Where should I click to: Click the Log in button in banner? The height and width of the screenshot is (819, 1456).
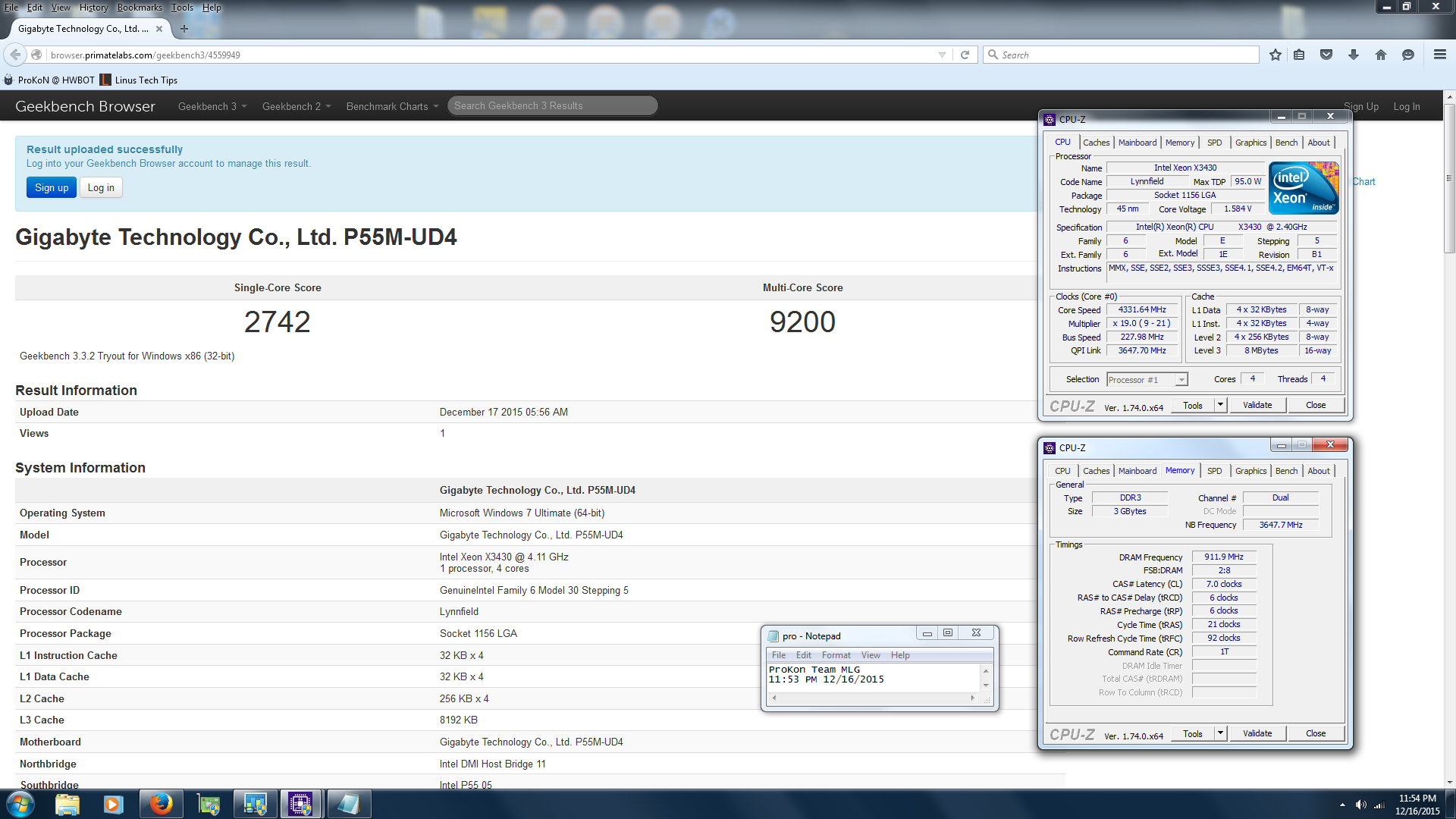(x=101, y=188)
